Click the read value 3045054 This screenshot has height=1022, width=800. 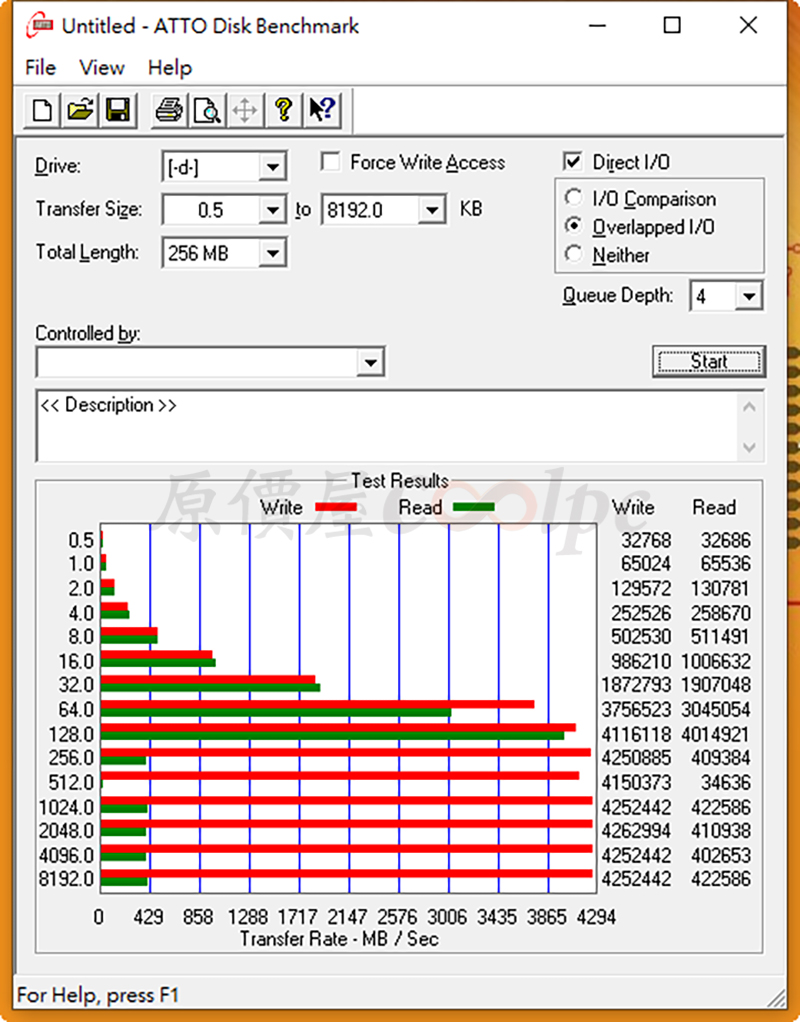click(x=715, y=709)
